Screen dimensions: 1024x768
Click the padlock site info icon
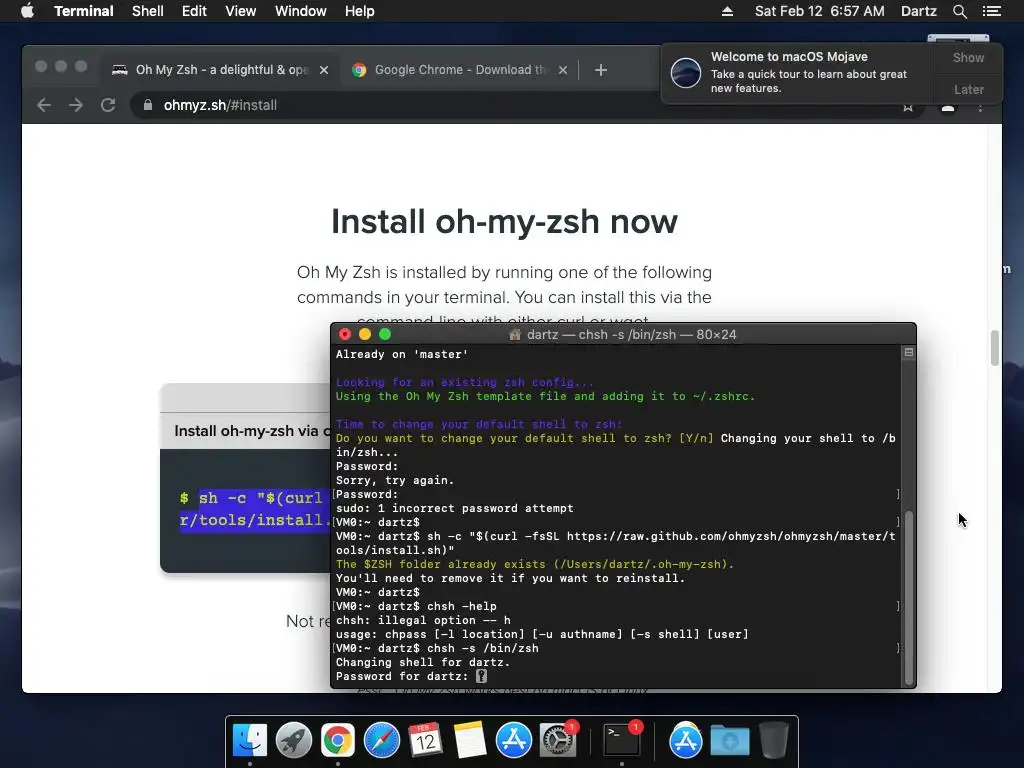(148, 105)
